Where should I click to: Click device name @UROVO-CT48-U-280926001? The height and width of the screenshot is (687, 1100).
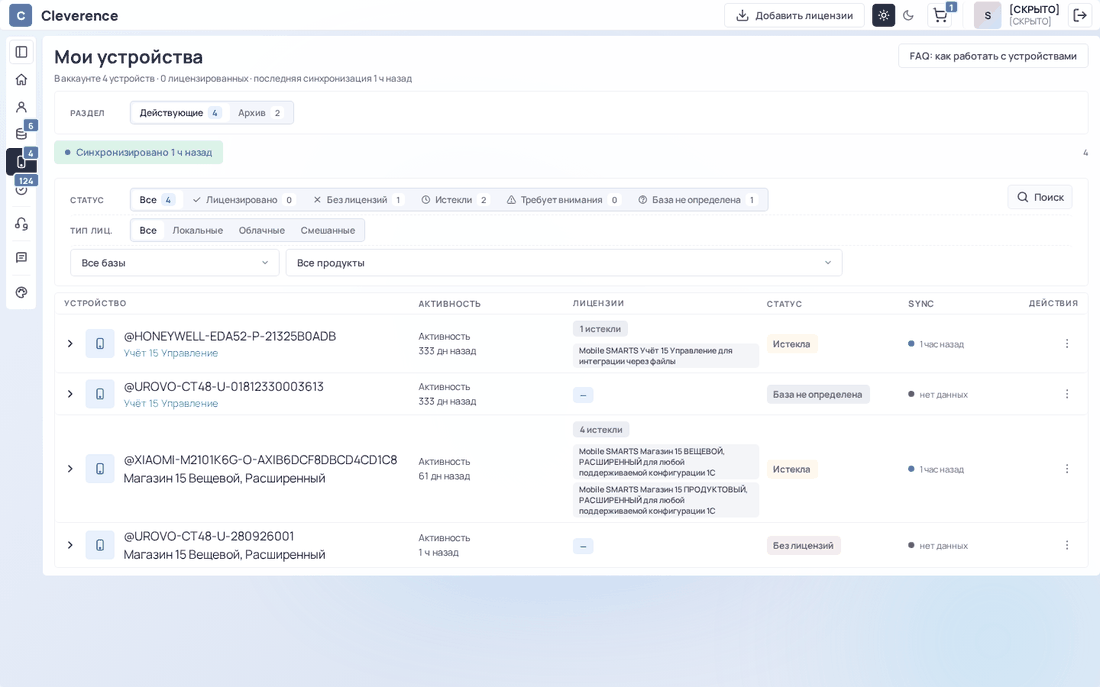click(209, 536)
